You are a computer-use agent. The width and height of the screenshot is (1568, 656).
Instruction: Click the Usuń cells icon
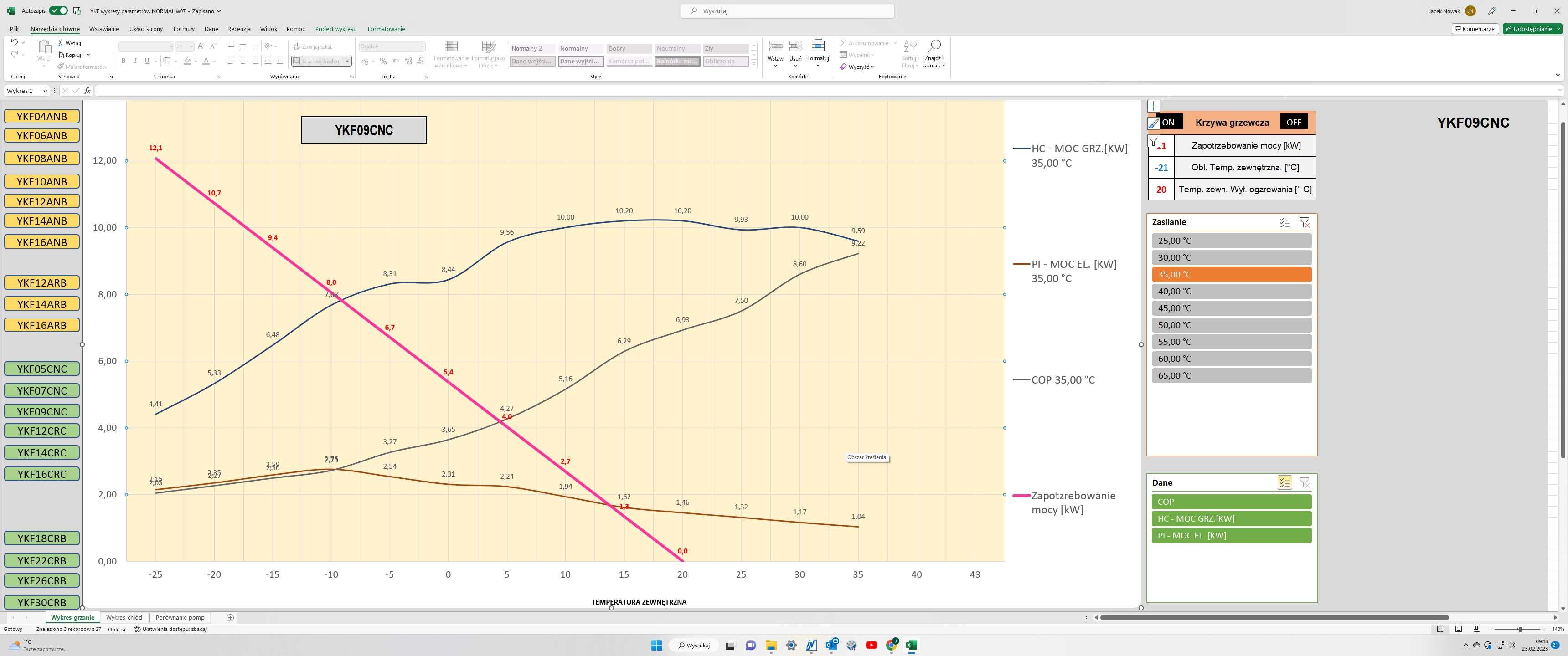click(795, 46)
